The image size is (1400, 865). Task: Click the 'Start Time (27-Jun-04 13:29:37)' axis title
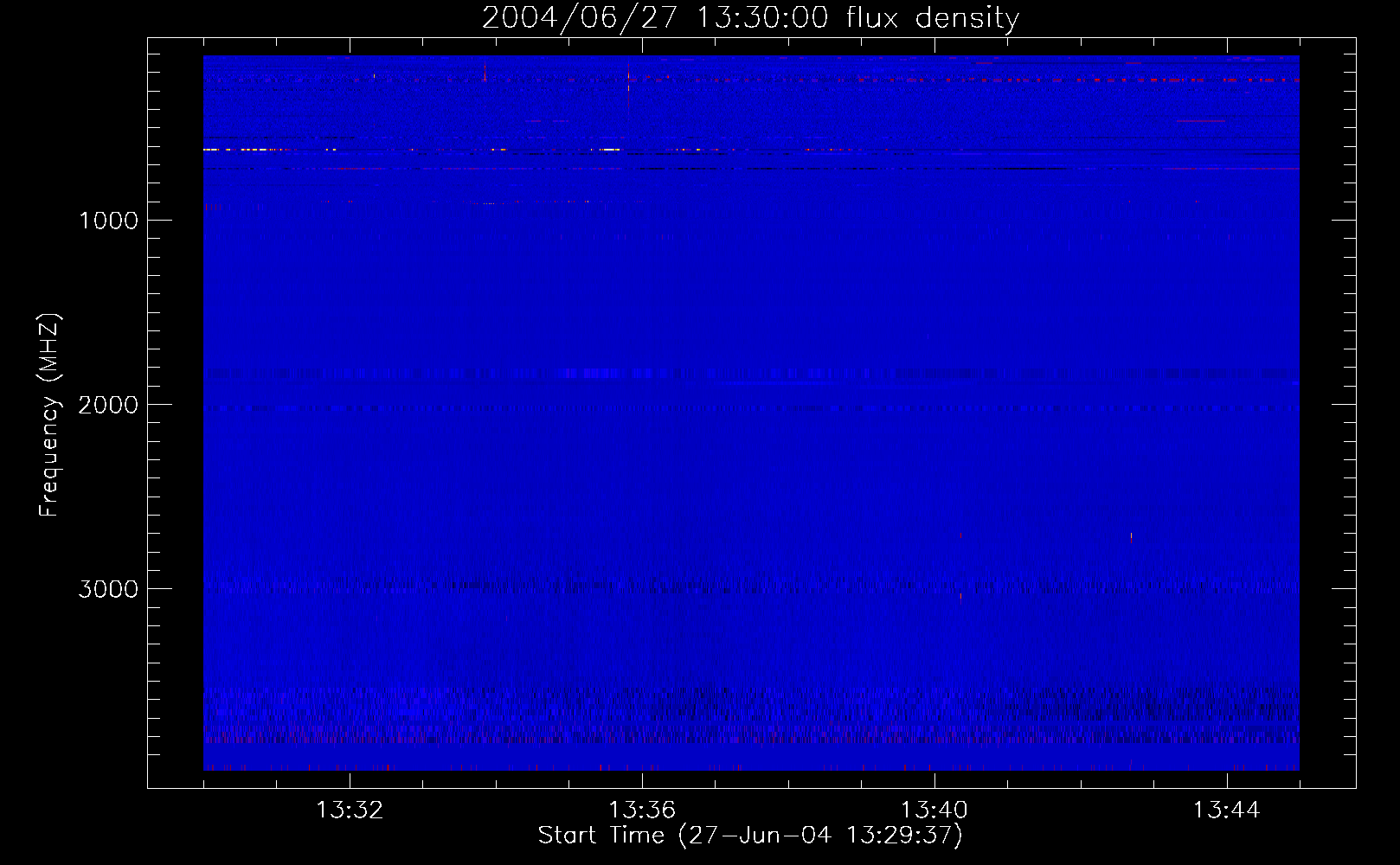pyautogui.click(x=750, y=836)
